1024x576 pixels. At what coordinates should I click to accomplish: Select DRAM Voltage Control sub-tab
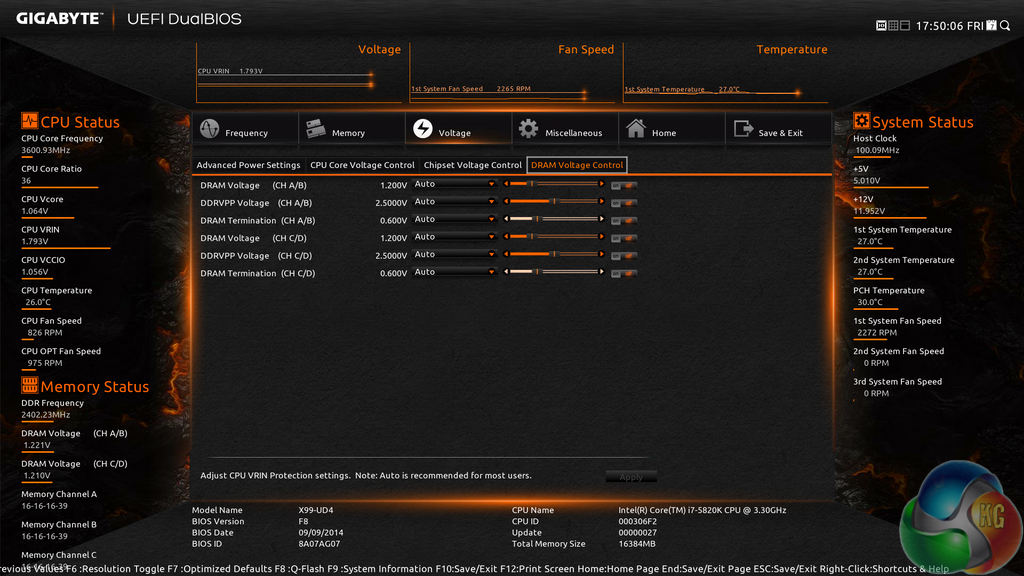(577, 165)
